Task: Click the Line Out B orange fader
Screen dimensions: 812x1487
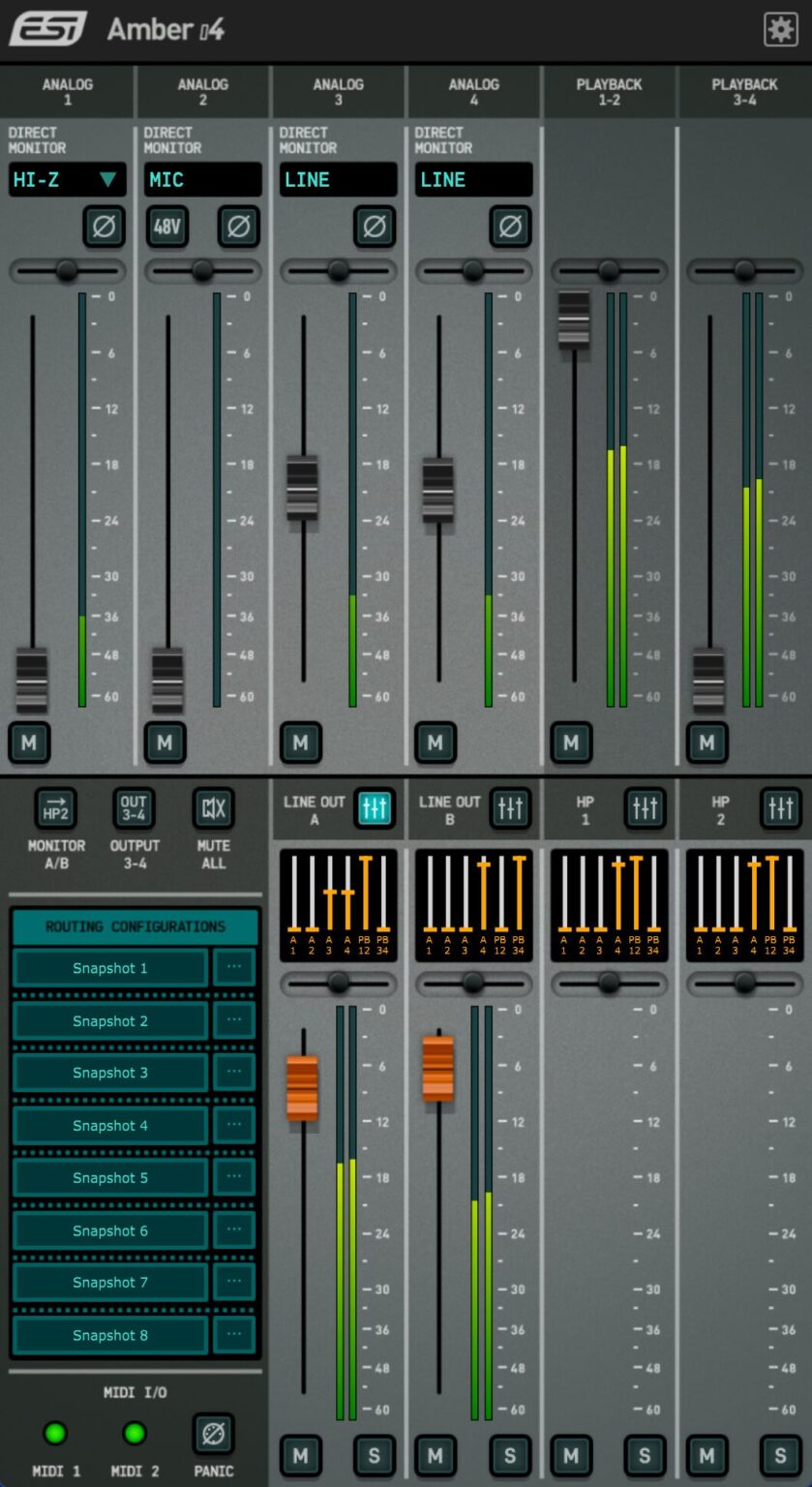Action: click(437, 1068)
